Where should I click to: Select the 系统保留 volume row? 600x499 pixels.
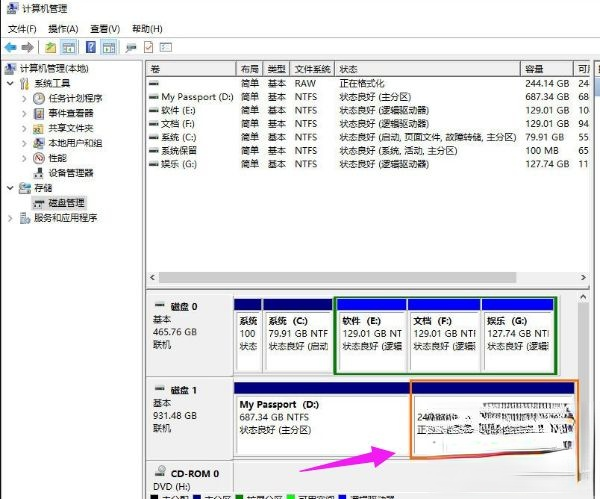click(367, 150)
